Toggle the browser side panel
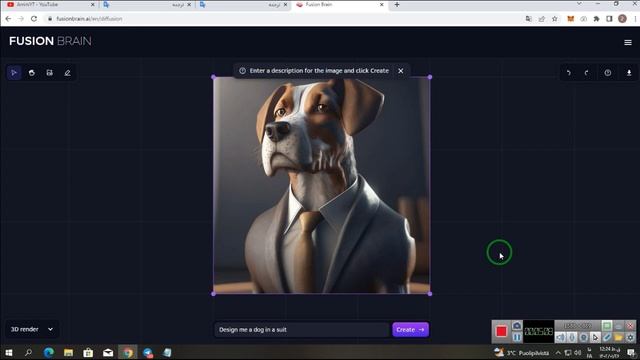Viewport: 640px width, 360px height. pos(609,19)
